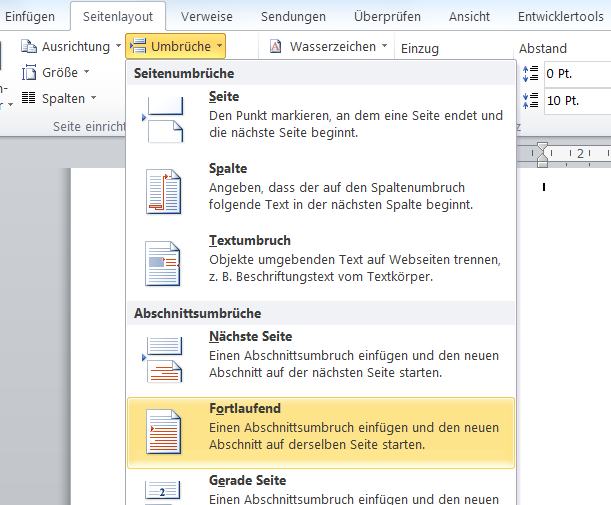Select the Fortlaufend section break
This screenshot has height=505, width=611.
[x=321, y=433]
